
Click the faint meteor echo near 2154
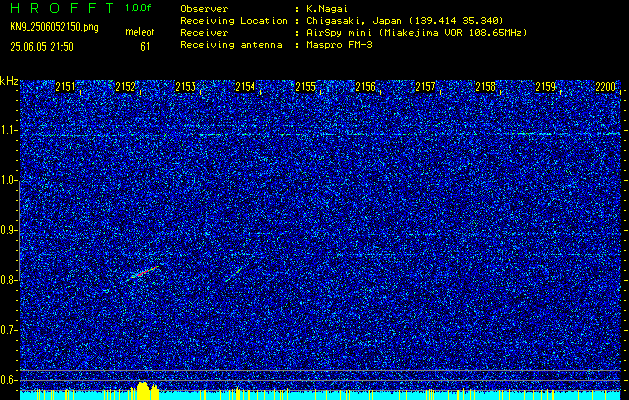click(233, 275)
